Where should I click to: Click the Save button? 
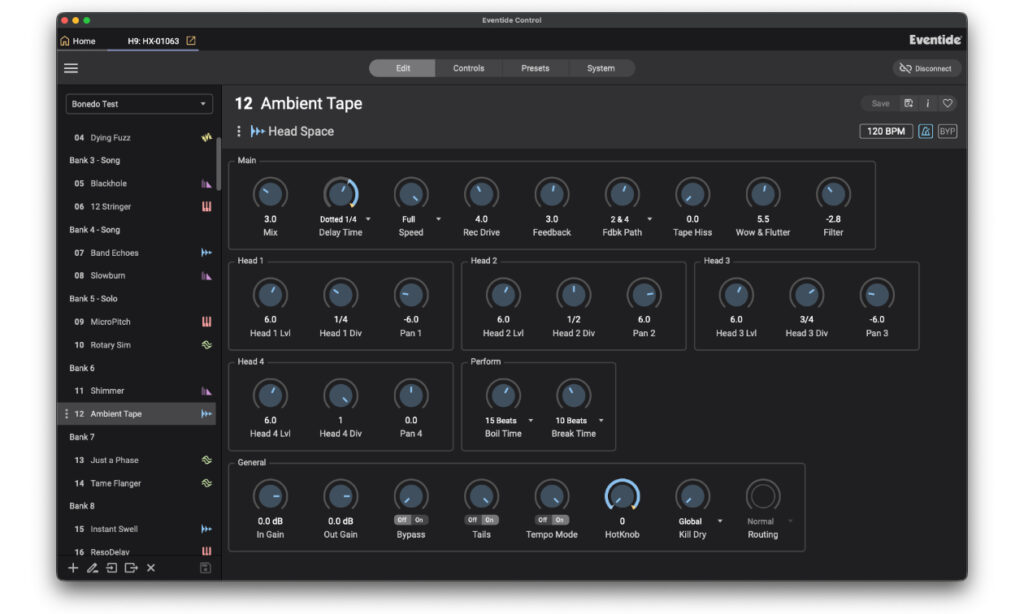coord(880,103)
